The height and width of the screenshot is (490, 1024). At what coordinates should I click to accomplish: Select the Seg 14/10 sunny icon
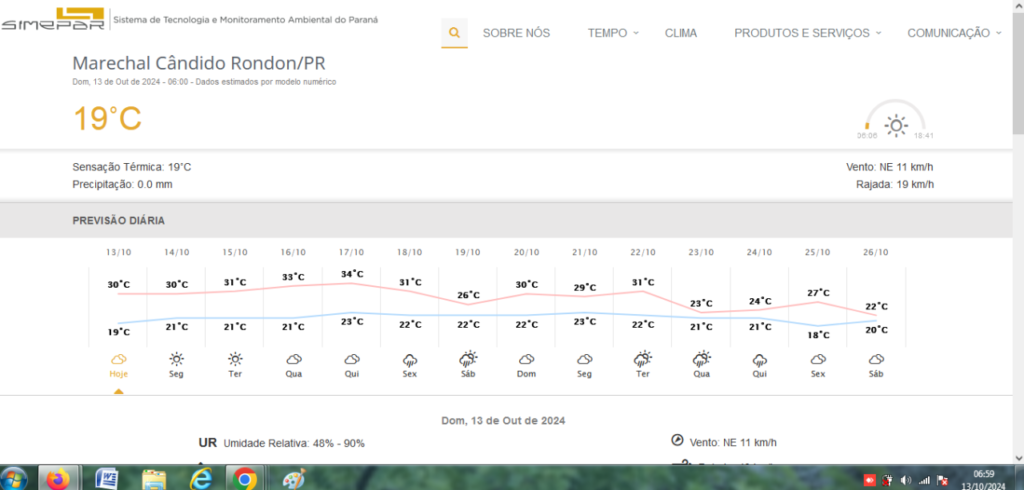click(176, 359)
